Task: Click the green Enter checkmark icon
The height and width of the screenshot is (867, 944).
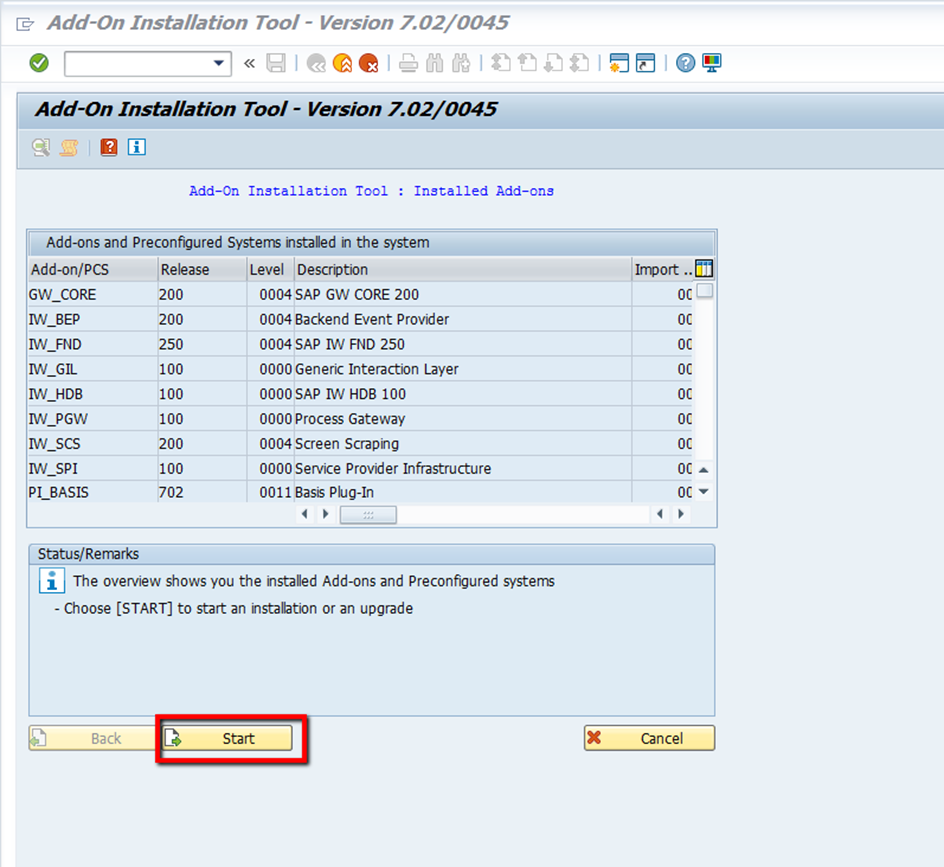Action: (39, 63)
